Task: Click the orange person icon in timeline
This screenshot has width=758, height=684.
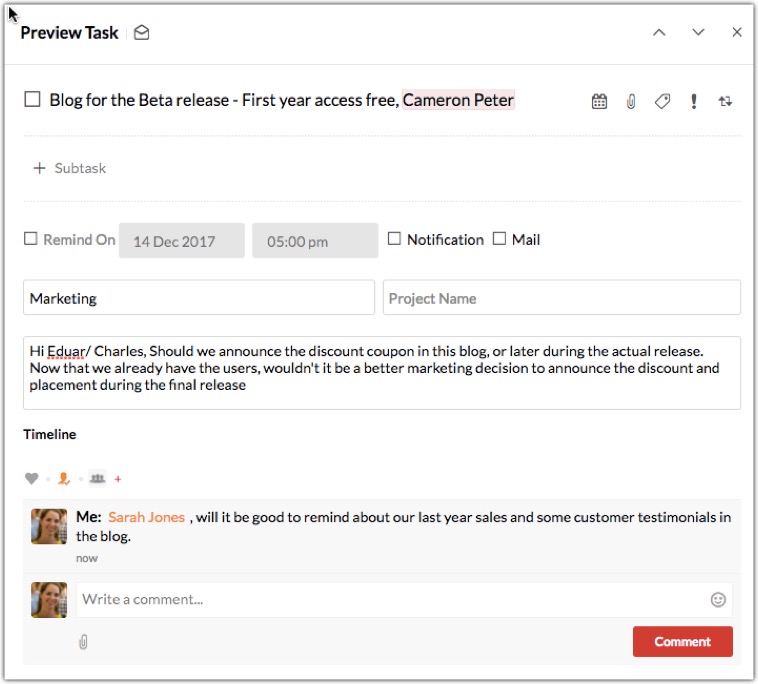Action: coord(64,479)
